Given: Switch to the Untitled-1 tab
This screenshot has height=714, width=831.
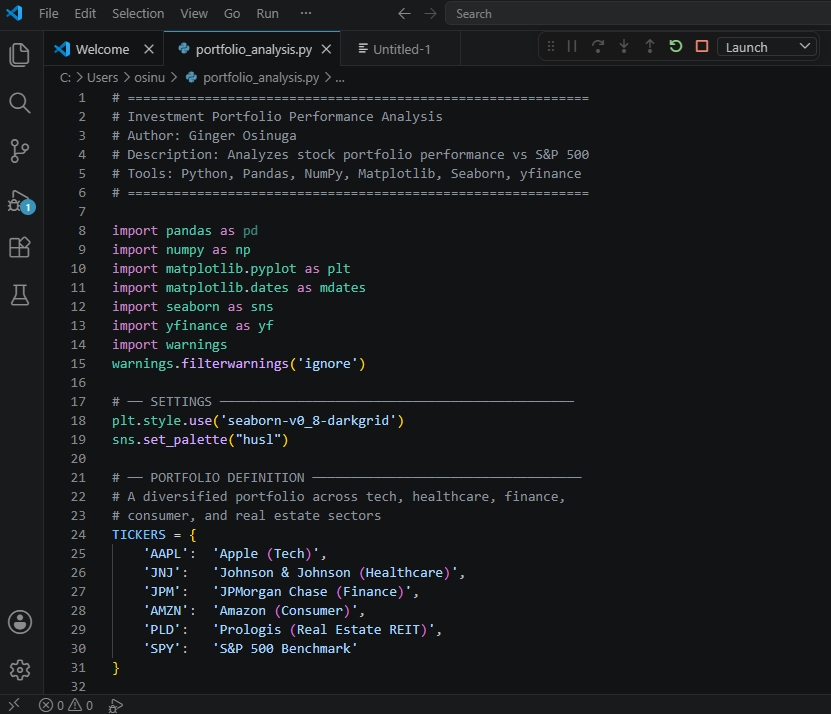Looking at the screenshot, I should [401, 49].
